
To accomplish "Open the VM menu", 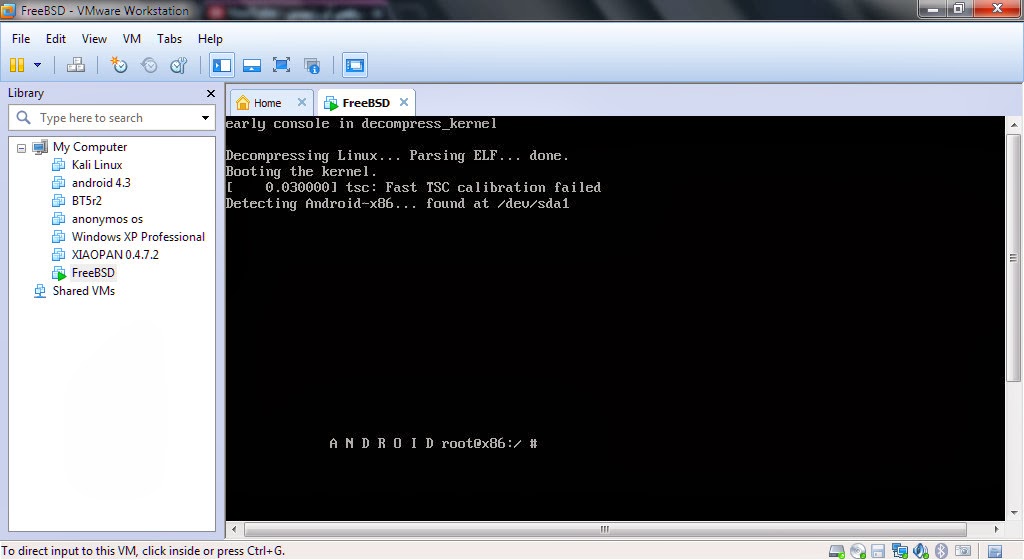I will (x=132, y=39).
